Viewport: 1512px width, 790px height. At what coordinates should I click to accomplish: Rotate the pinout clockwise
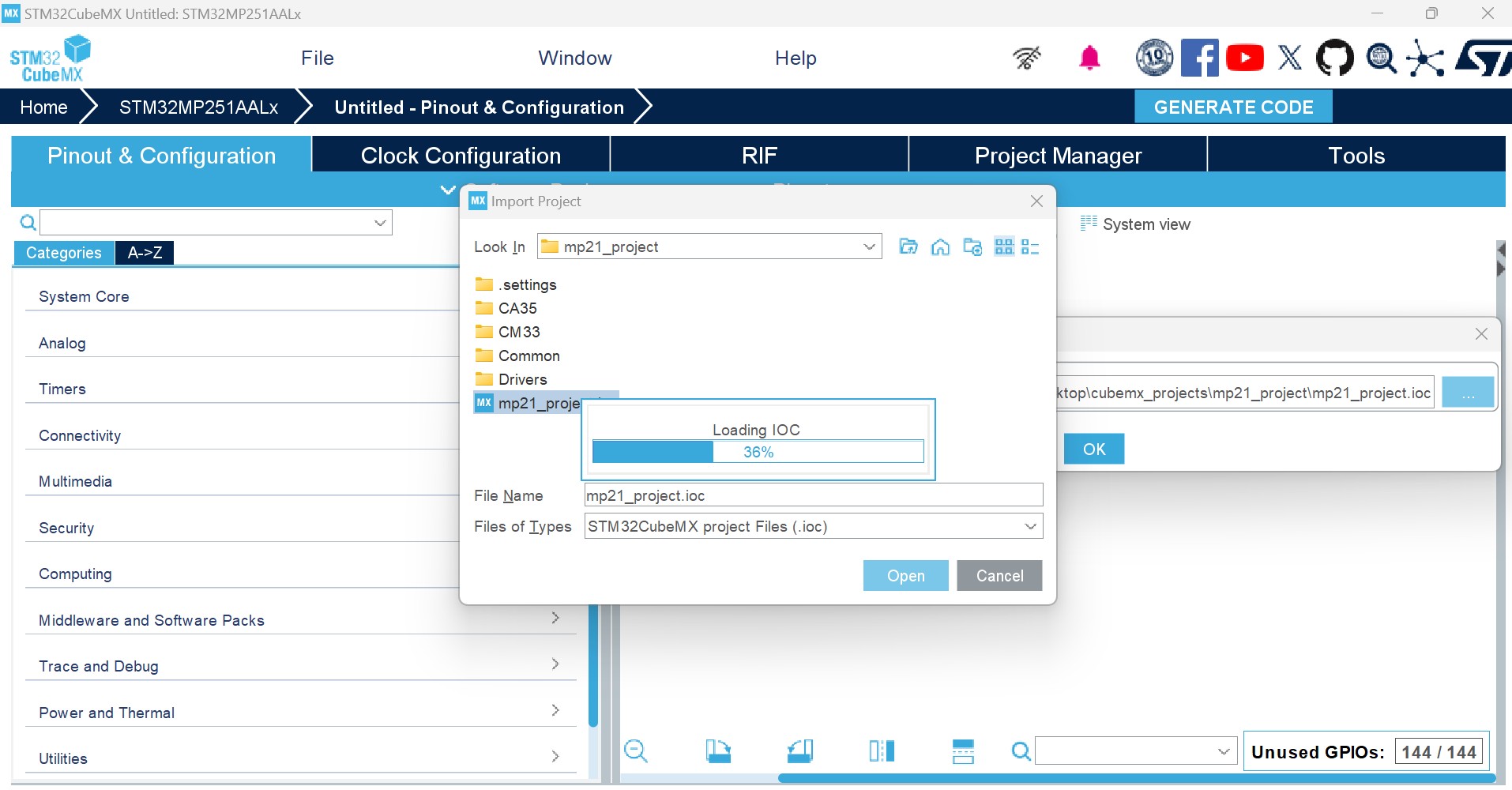718,750
